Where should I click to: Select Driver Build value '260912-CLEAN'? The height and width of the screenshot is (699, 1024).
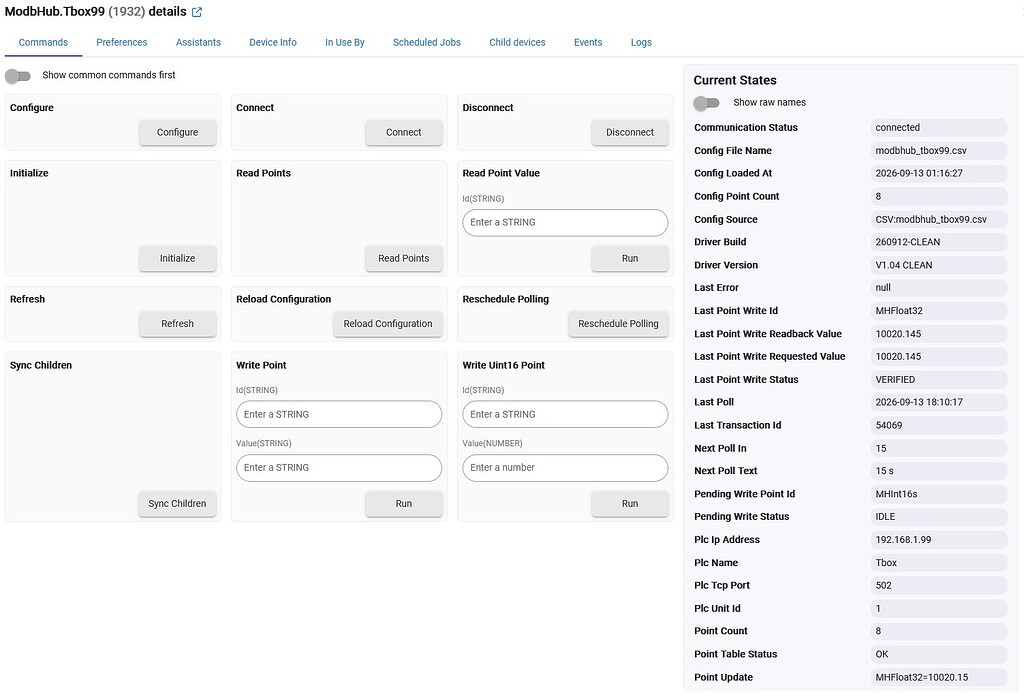938,242
